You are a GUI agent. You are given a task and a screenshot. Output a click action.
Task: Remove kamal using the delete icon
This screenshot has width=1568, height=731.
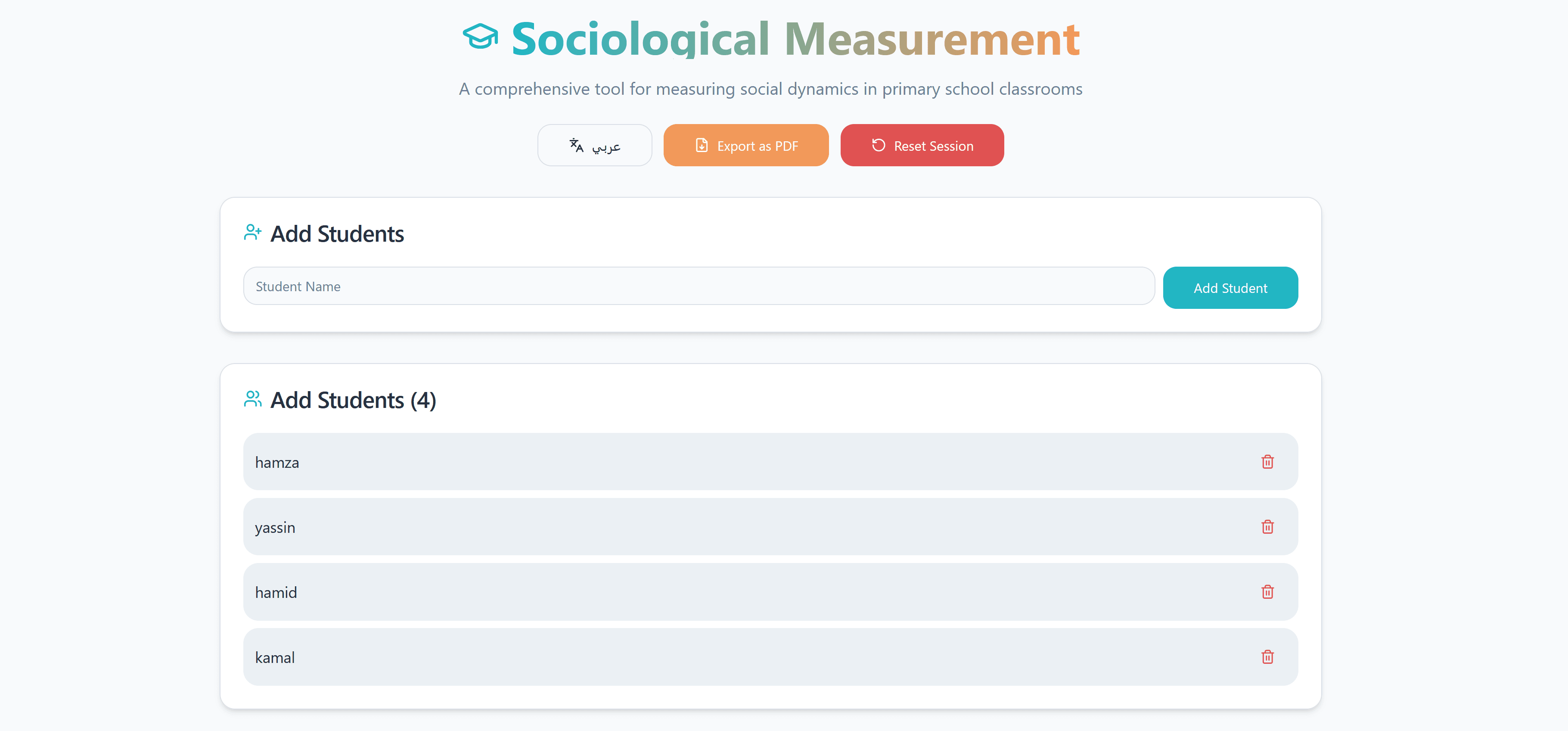[x=1267, y=657]
